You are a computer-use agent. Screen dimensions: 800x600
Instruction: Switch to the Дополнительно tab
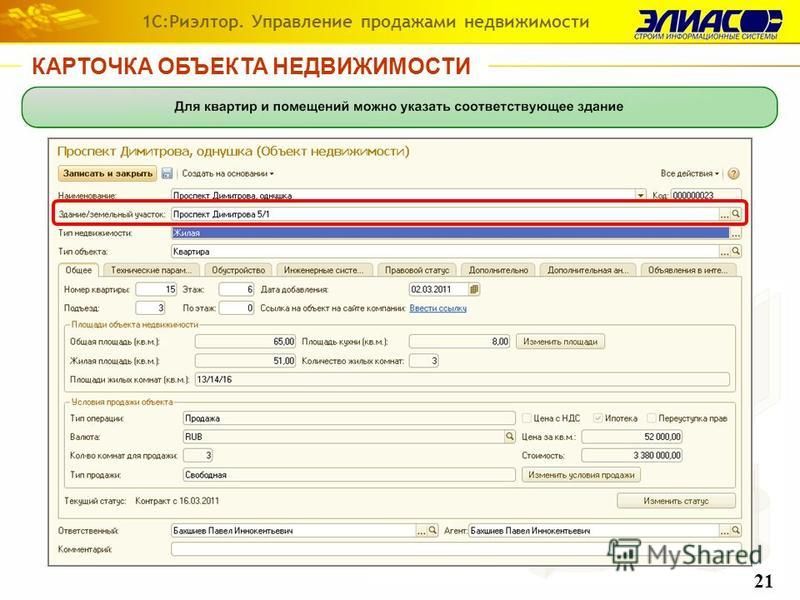click(498, 270)
